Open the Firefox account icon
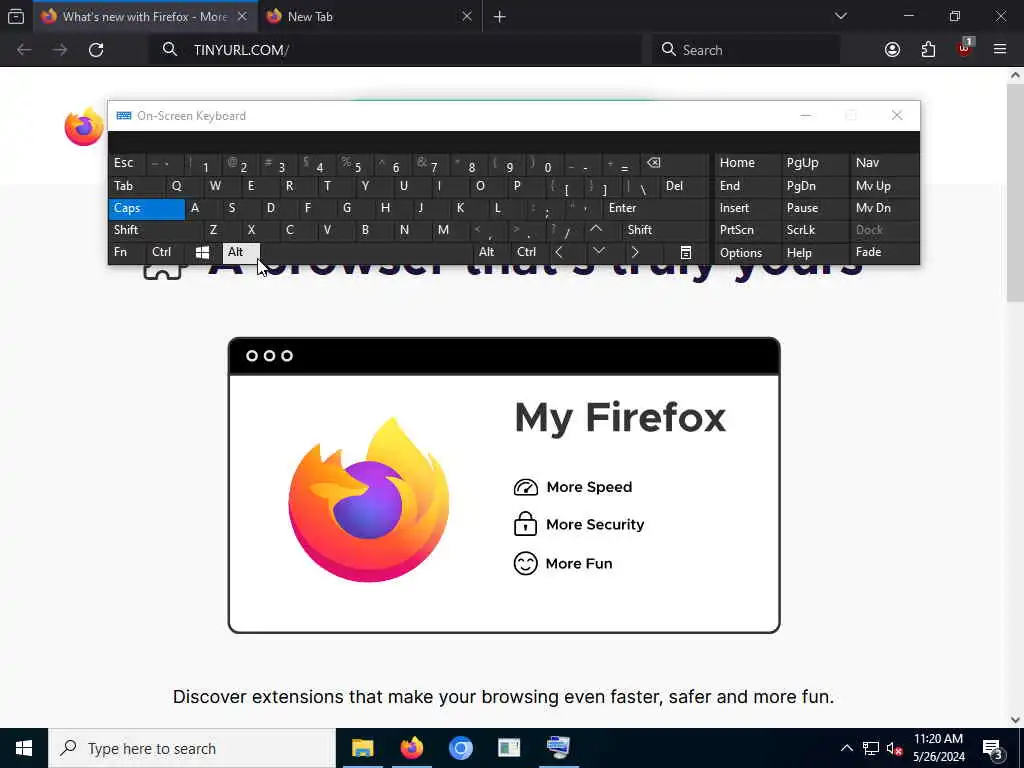 [892, 50]
